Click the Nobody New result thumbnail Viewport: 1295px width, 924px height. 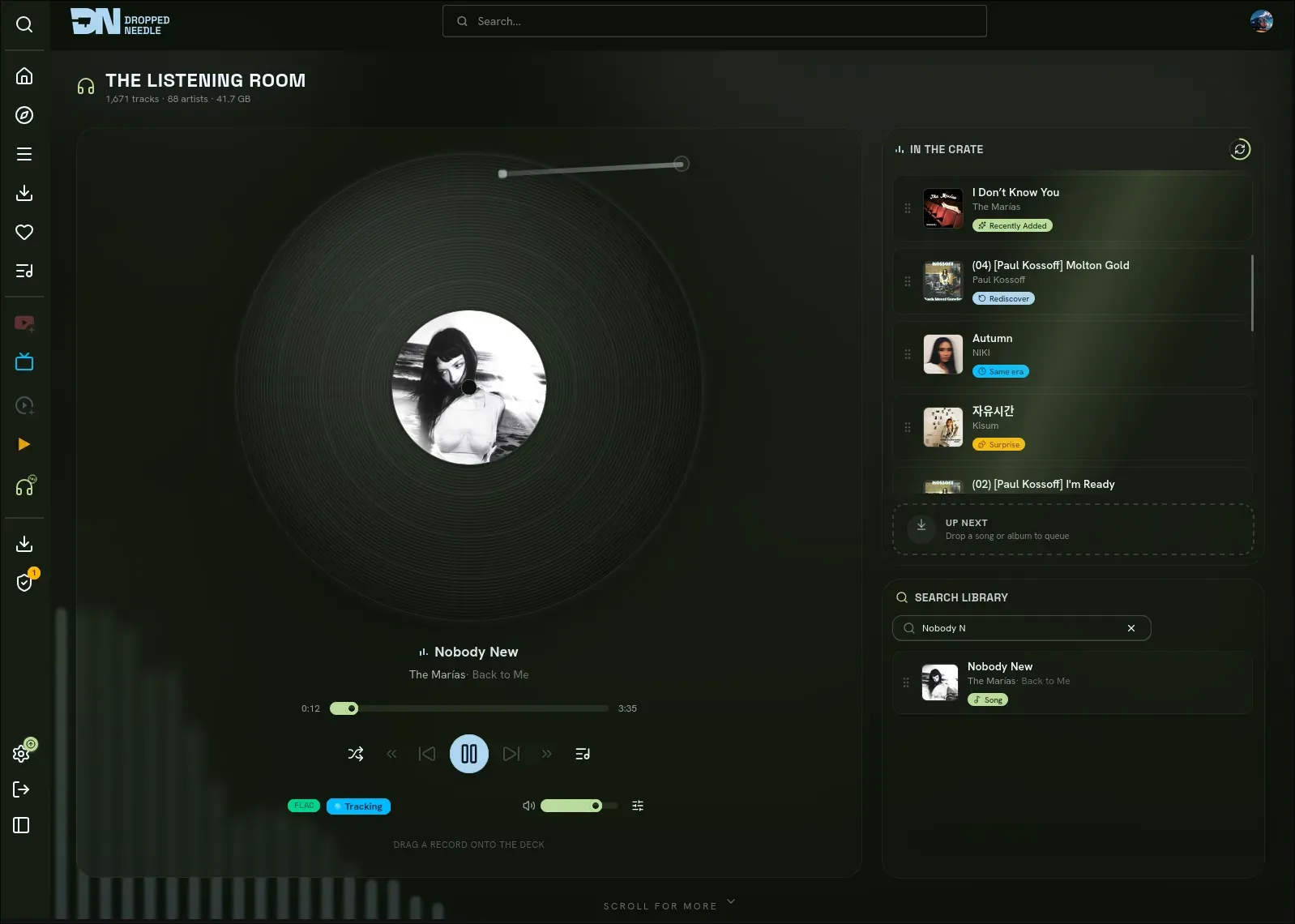(940, 682)
